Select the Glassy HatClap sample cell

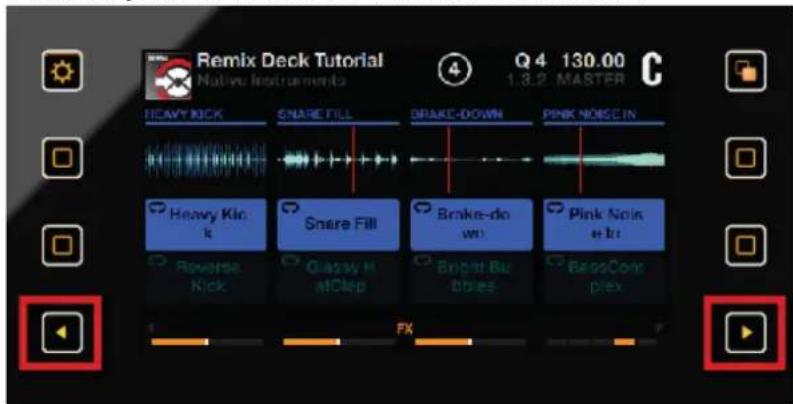(338, 277)
